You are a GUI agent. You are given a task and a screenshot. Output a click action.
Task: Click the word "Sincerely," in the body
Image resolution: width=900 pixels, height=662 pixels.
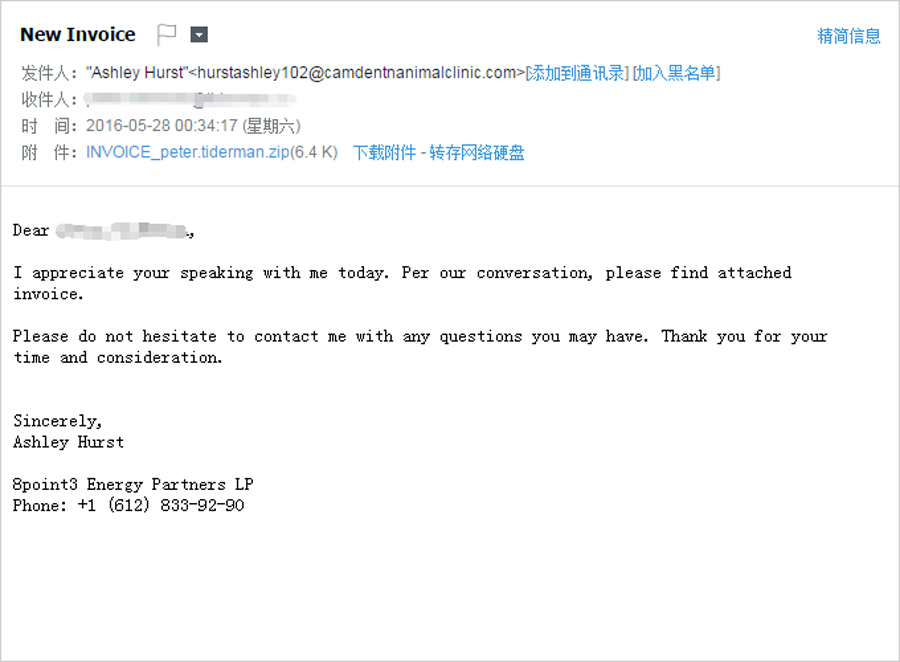click(x=57, y=421)
